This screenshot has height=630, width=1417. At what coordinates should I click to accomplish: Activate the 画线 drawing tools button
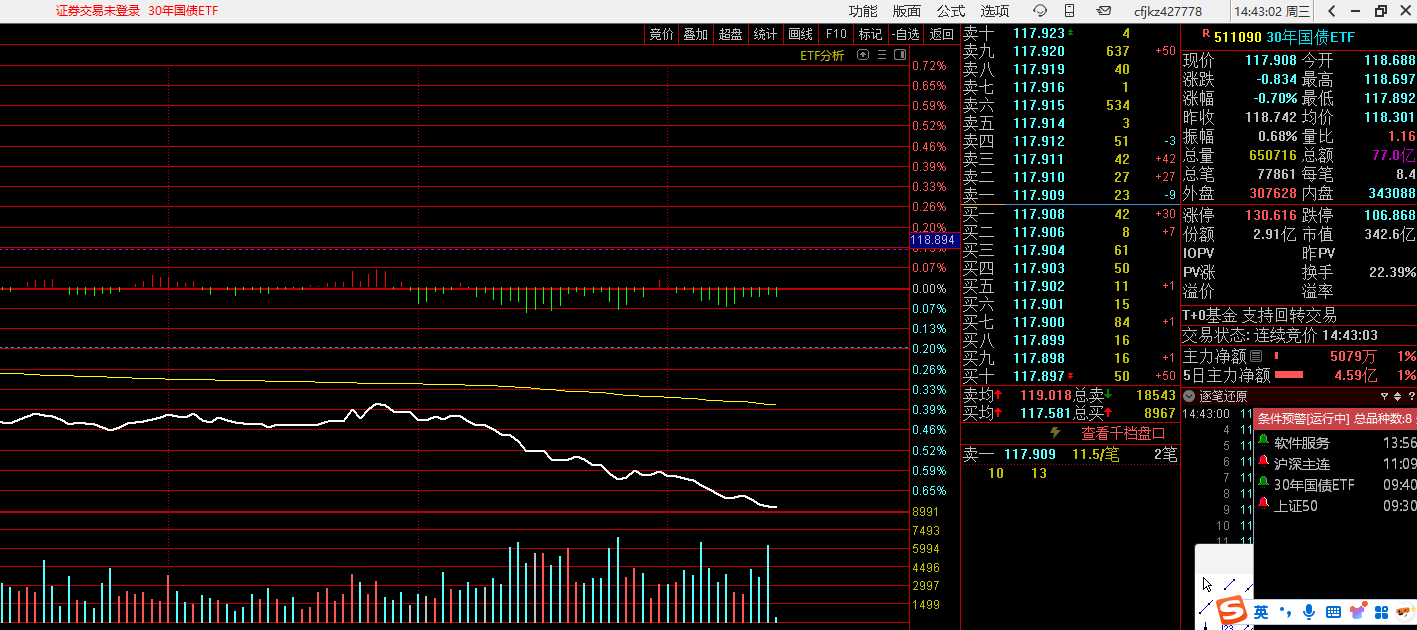pyautogui.click(x=800, y=34)
